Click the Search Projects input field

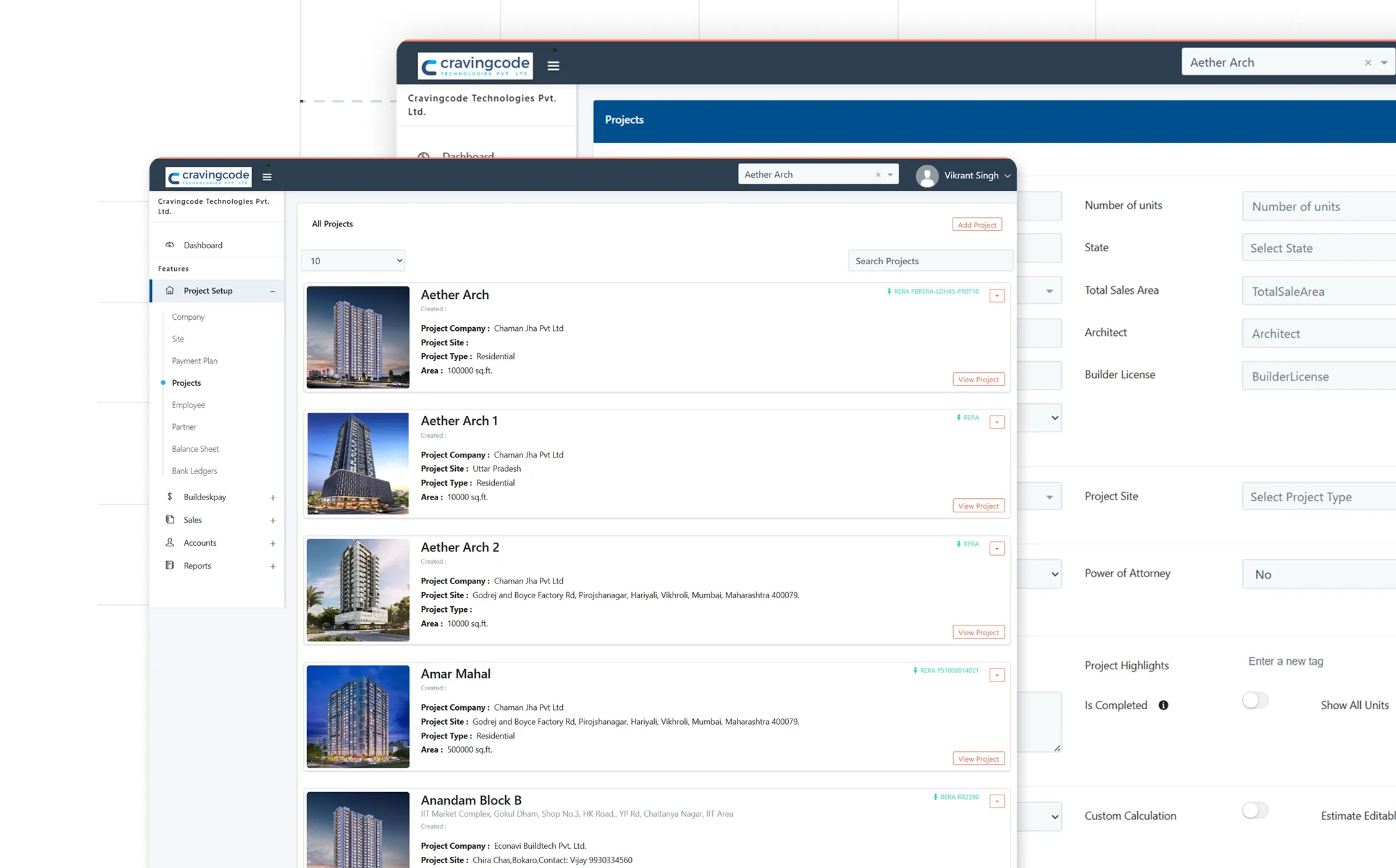[x=930, y=261]
